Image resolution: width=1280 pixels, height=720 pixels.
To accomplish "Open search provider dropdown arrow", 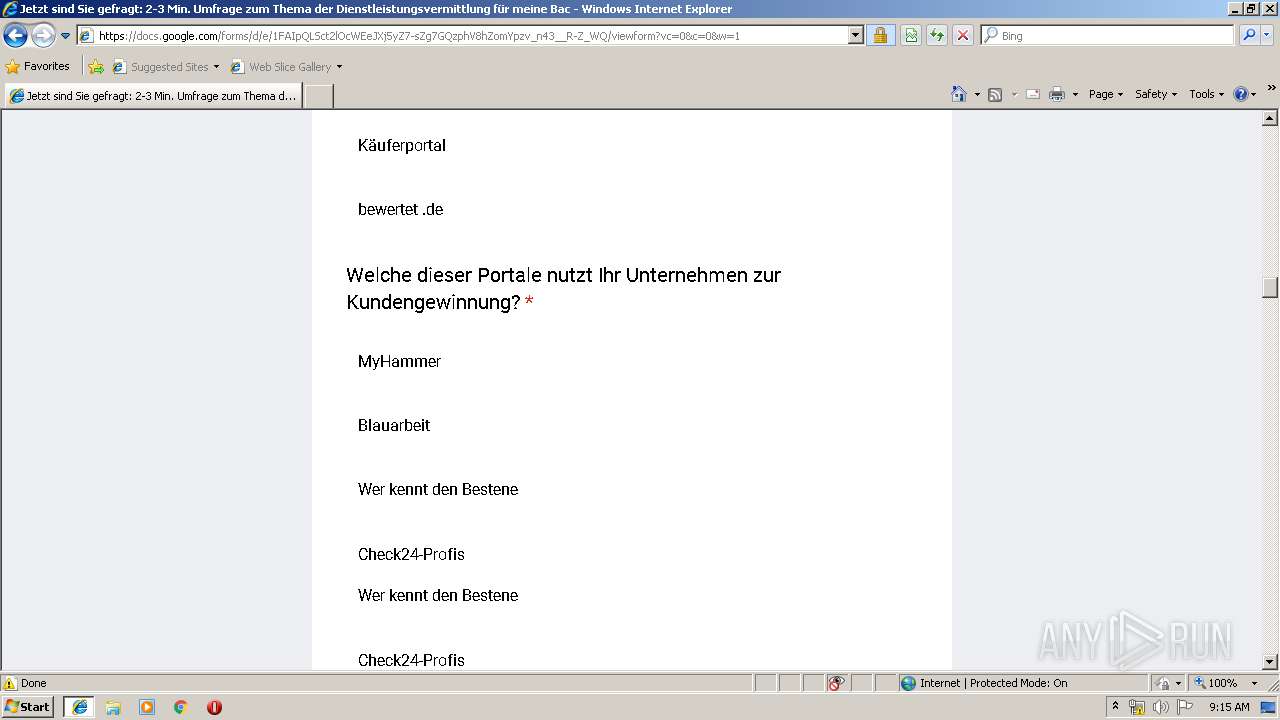I will point(1267,35).
